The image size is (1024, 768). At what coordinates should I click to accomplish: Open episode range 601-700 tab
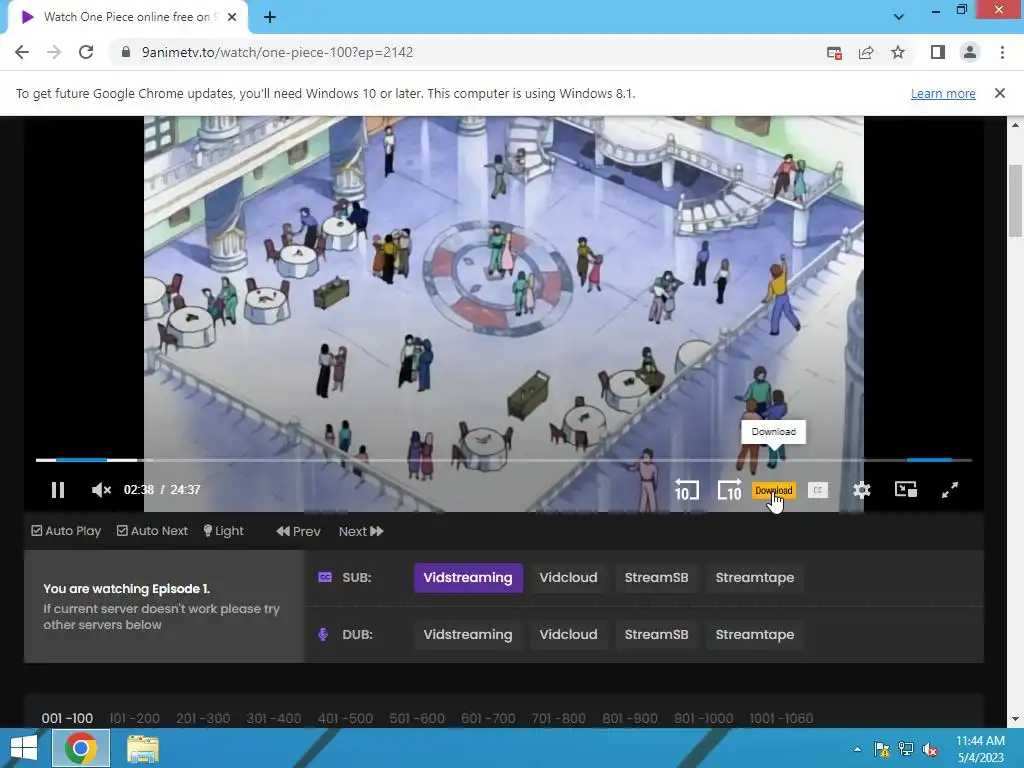488,718
